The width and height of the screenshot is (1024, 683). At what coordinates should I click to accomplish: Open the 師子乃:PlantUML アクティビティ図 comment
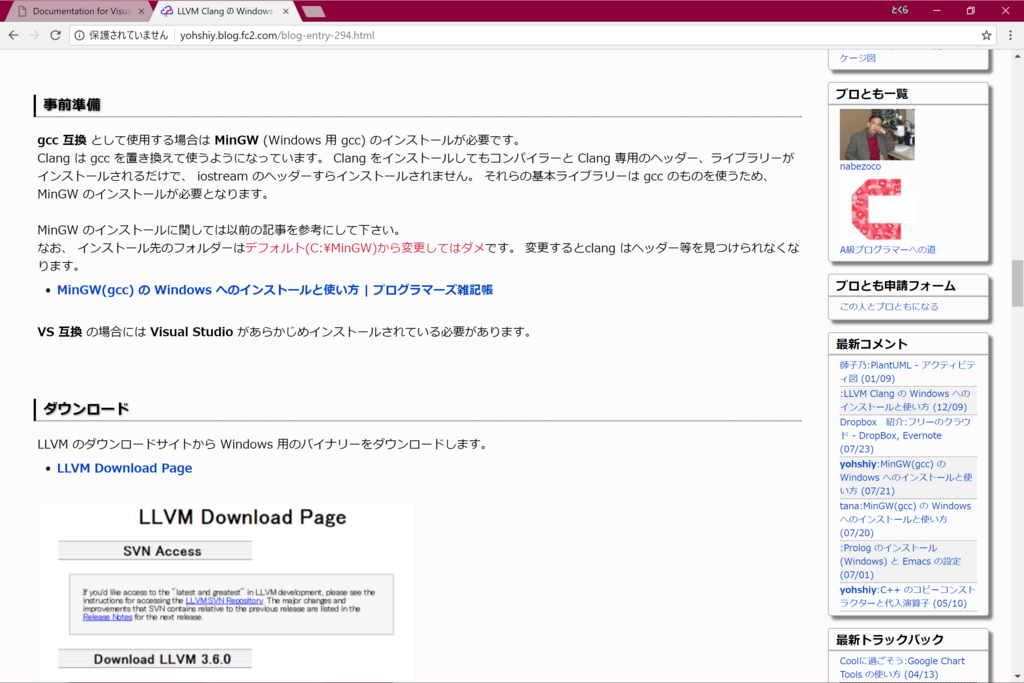(908, 372)
